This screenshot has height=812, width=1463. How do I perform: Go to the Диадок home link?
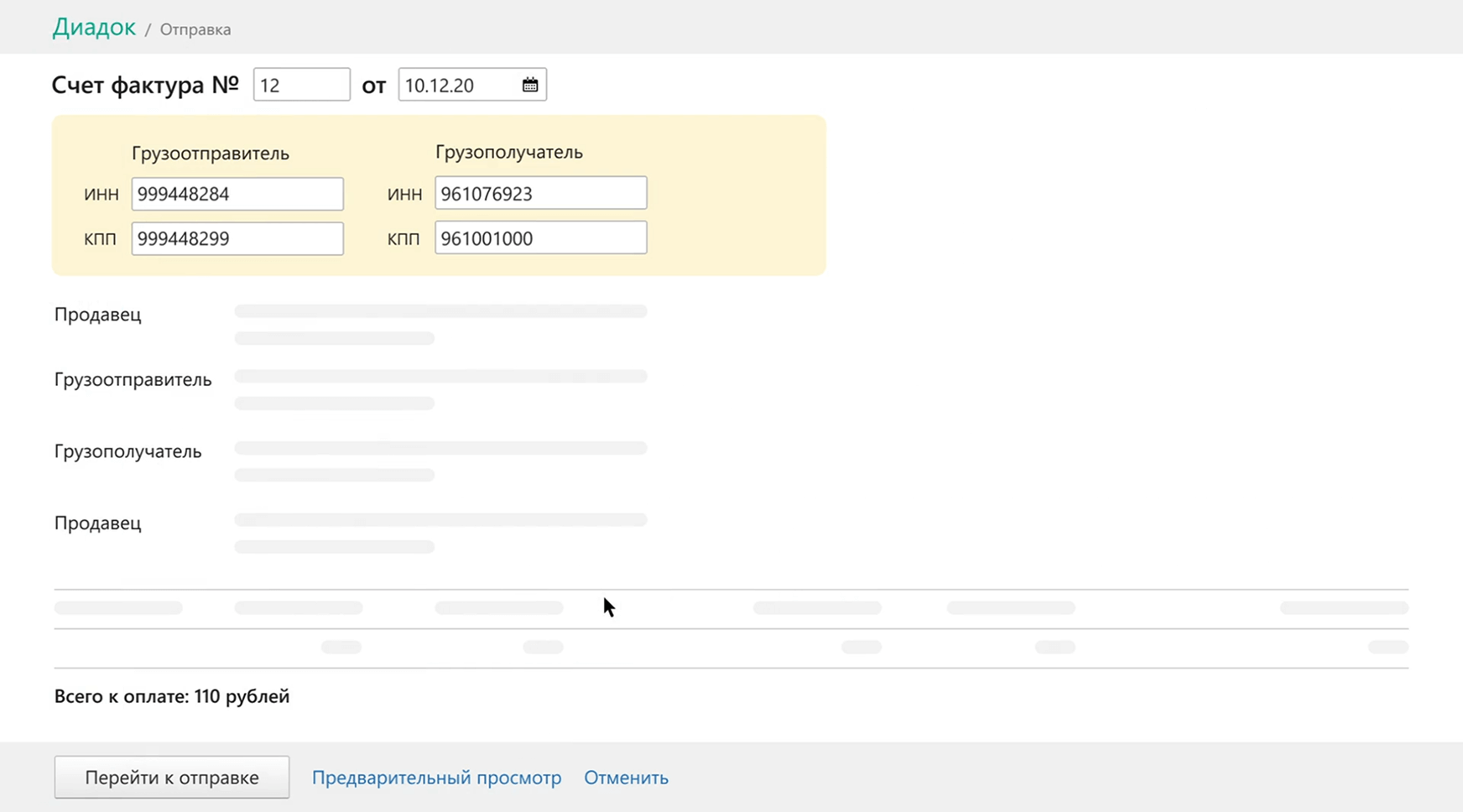tap(94, 28)
